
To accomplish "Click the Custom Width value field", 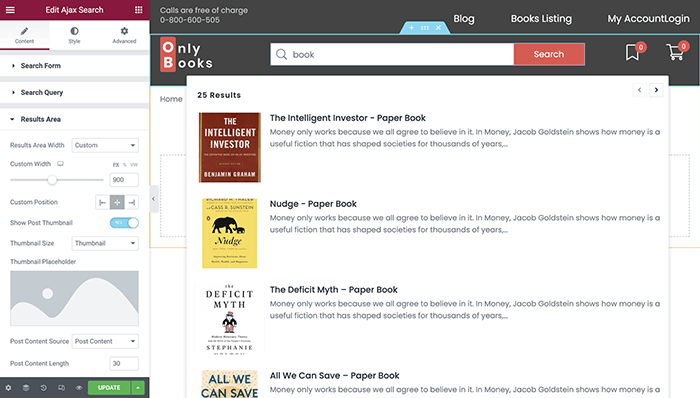I will (x=124, y=180).
